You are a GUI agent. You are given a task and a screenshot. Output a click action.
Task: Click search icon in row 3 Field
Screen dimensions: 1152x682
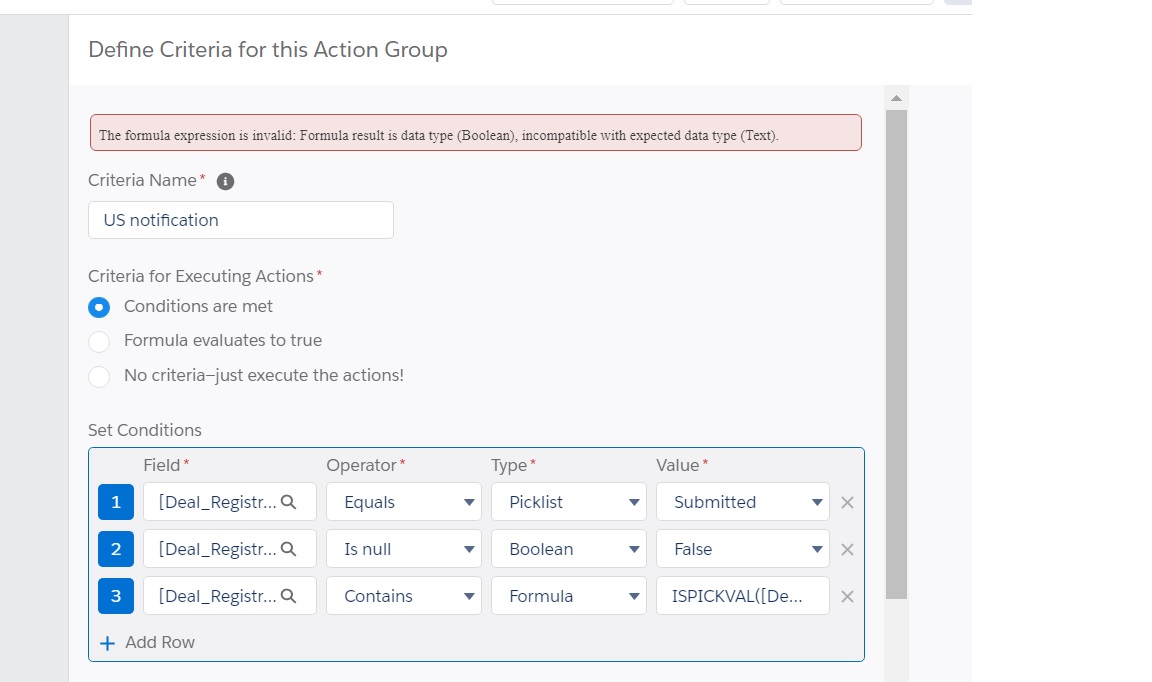pos(289,596)
